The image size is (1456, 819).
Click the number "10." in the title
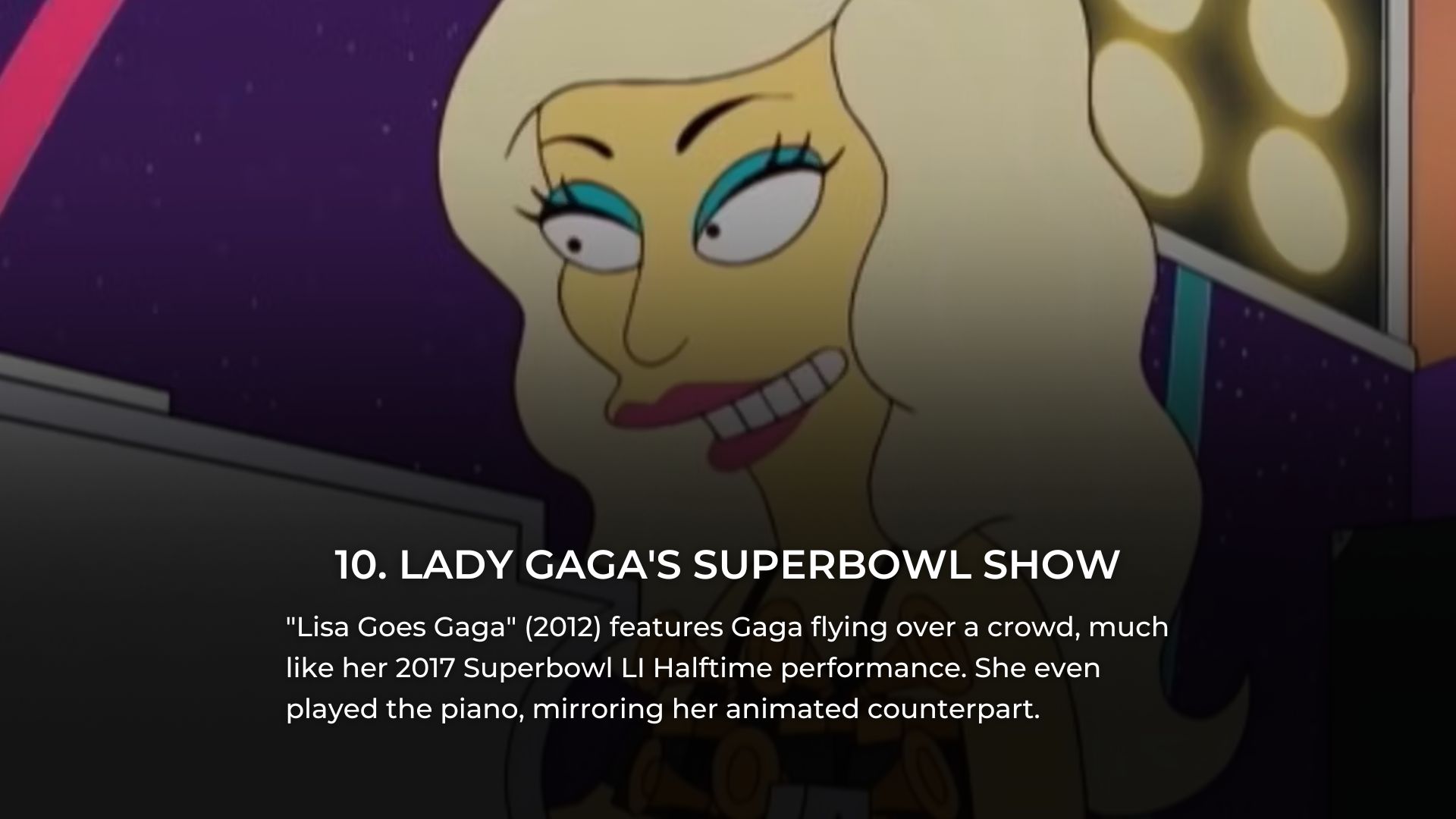[362, 565]
